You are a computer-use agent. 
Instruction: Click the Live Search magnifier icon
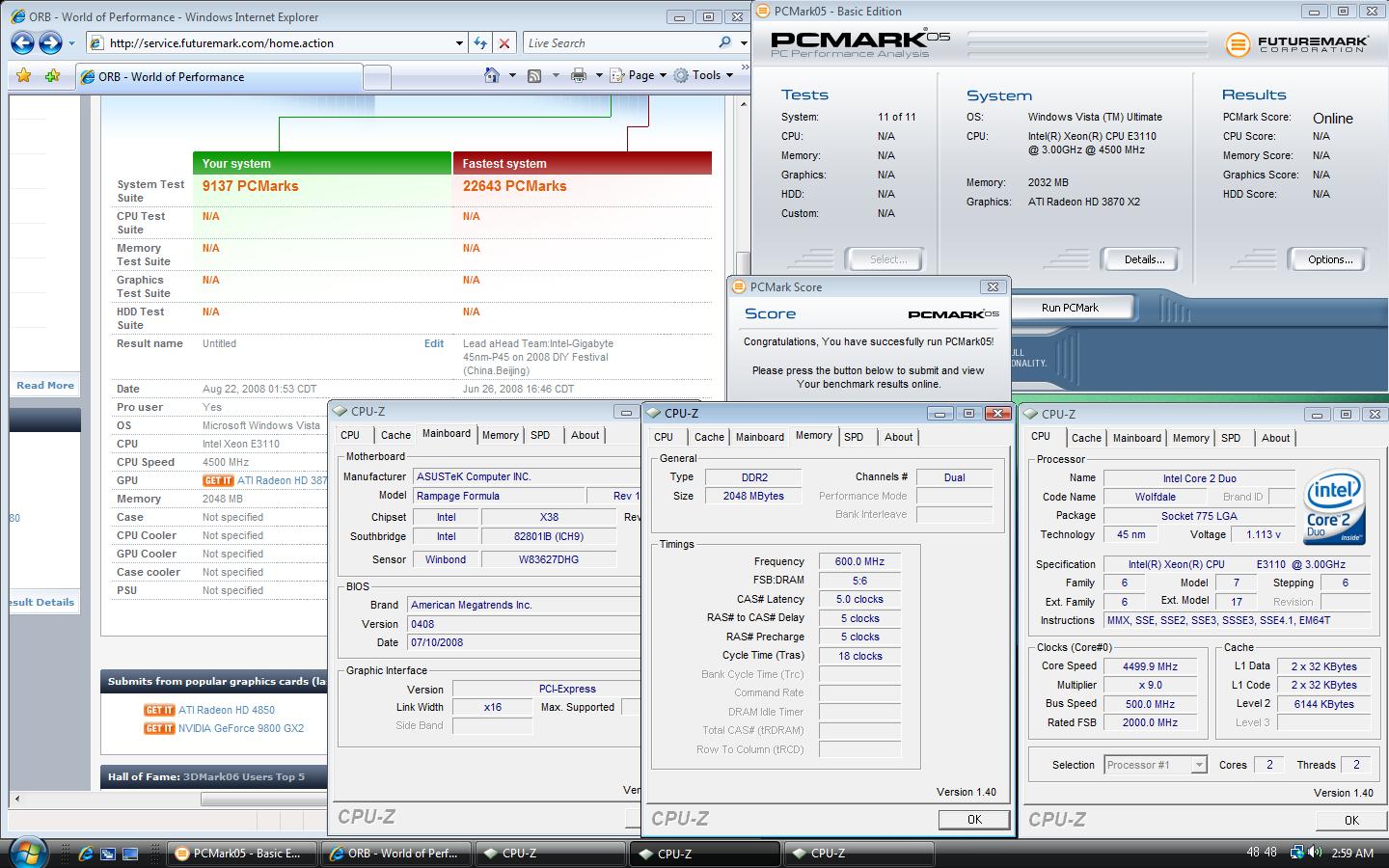coord(725,42)
